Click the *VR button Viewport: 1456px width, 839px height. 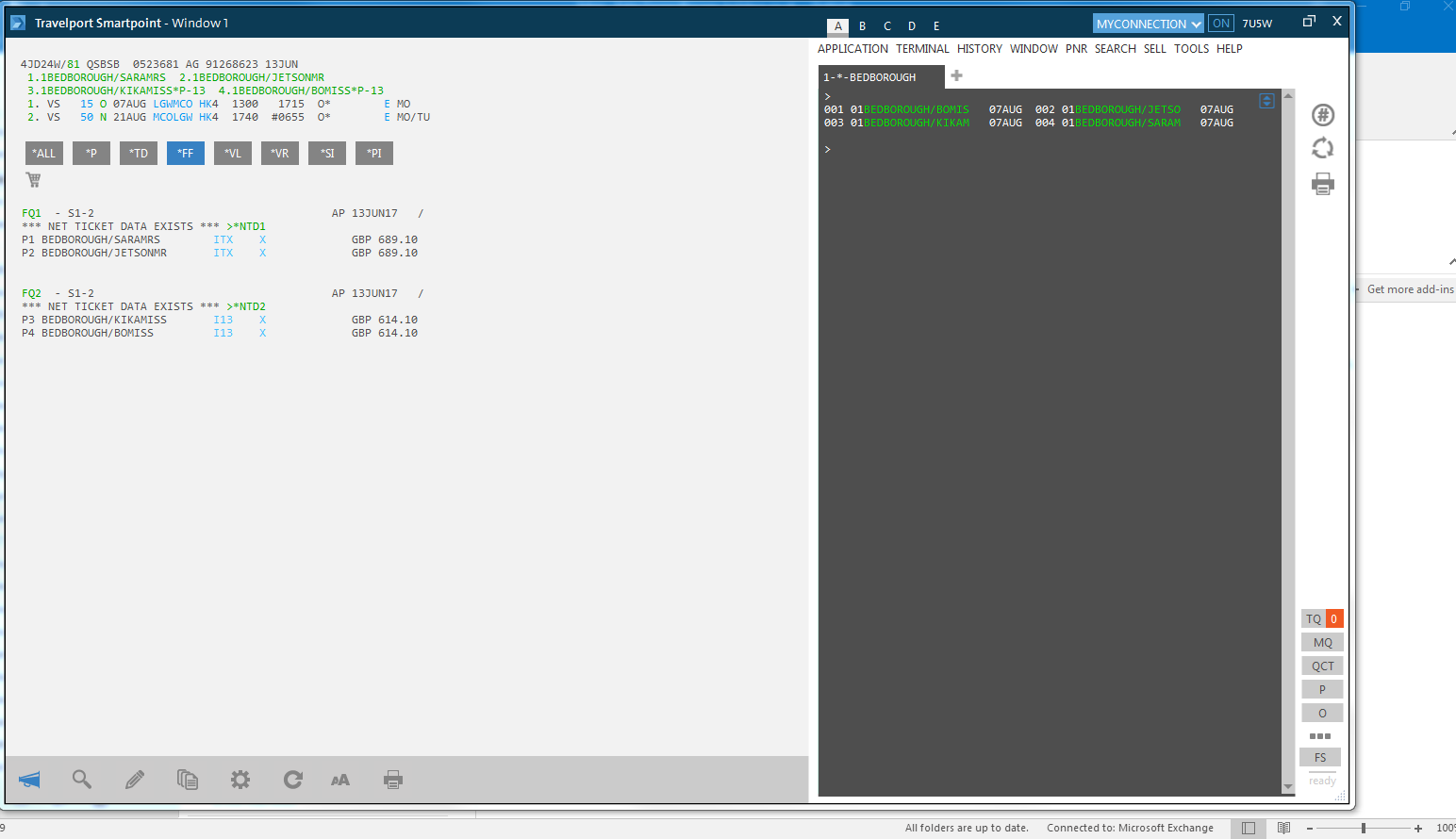[280, 153]
